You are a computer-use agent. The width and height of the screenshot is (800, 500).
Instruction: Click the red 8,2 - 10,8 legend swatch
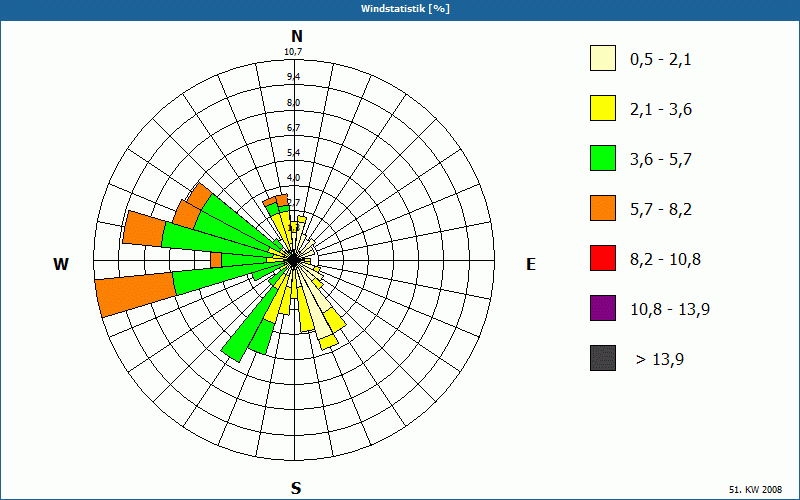point(603,258)
